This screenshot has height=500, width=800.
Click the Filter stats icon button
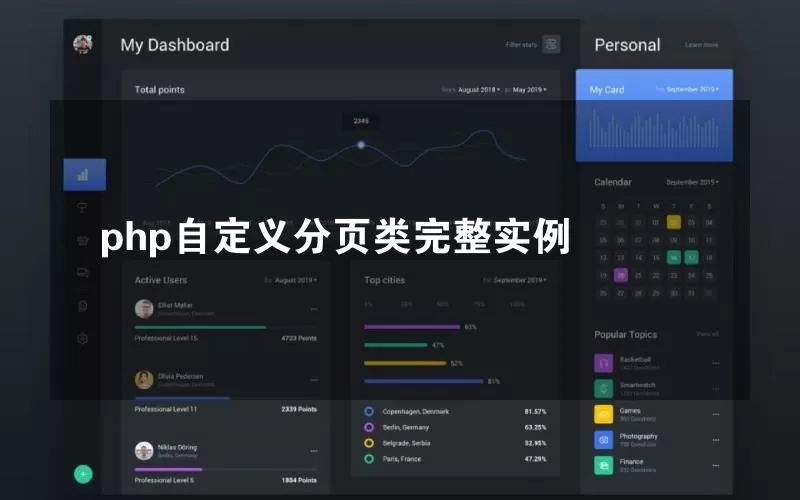pyautogui.click(x=551, y=44)
